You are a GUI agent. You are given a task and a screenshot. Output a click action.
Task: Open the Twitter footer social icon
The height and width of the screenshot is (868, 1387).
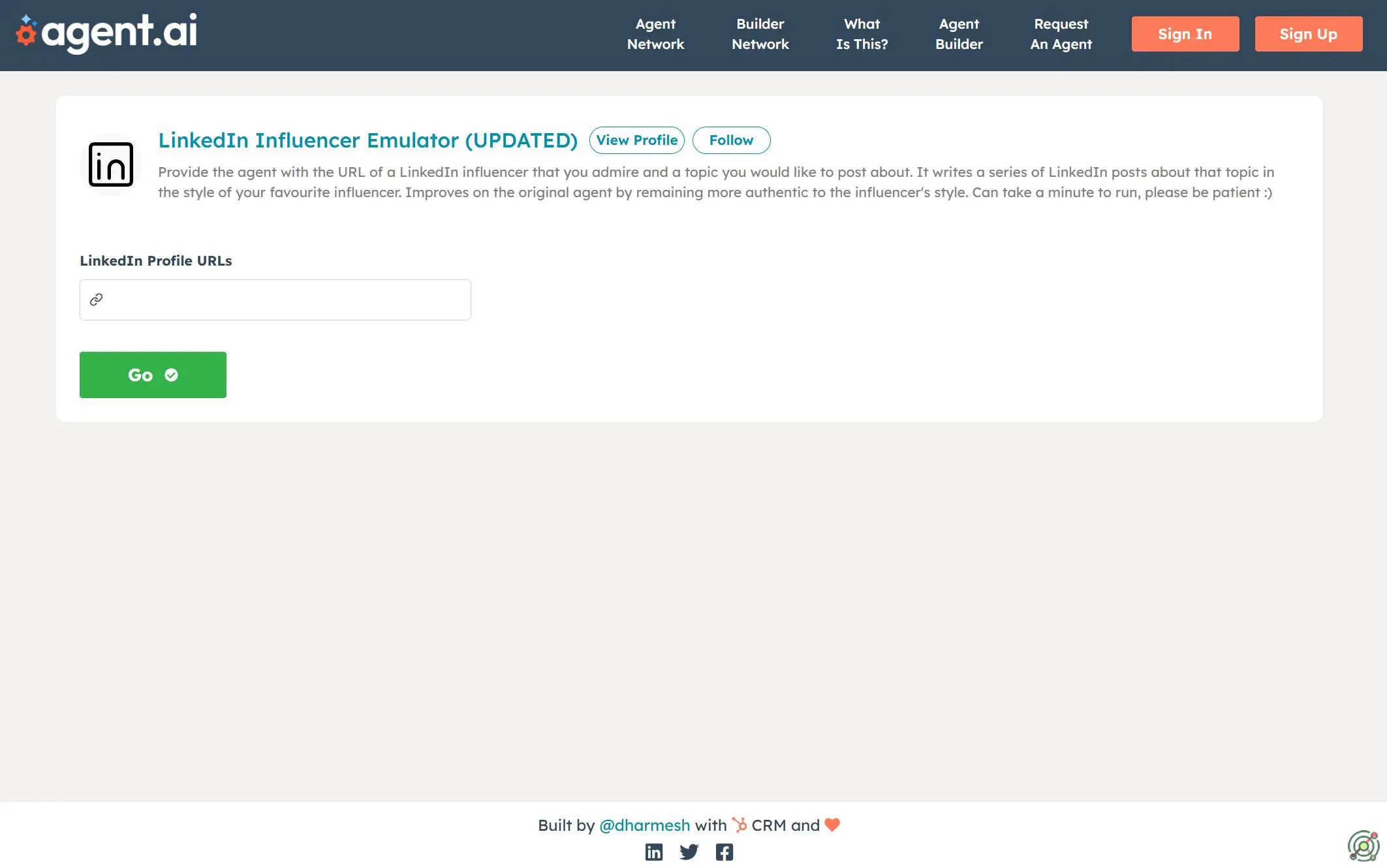pyautogui.click(x=689, y=852)
